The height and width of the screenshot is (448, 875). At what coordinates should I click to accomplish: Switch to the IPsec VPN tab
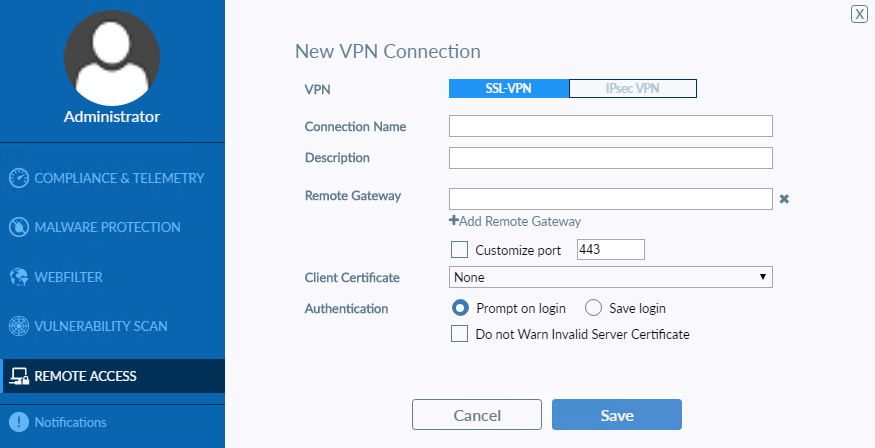632,89
